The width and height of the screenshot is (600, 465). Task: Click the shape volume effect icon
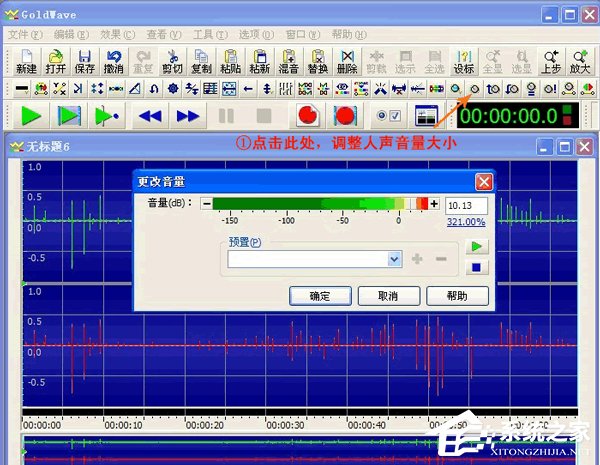[x=569, y=89]
